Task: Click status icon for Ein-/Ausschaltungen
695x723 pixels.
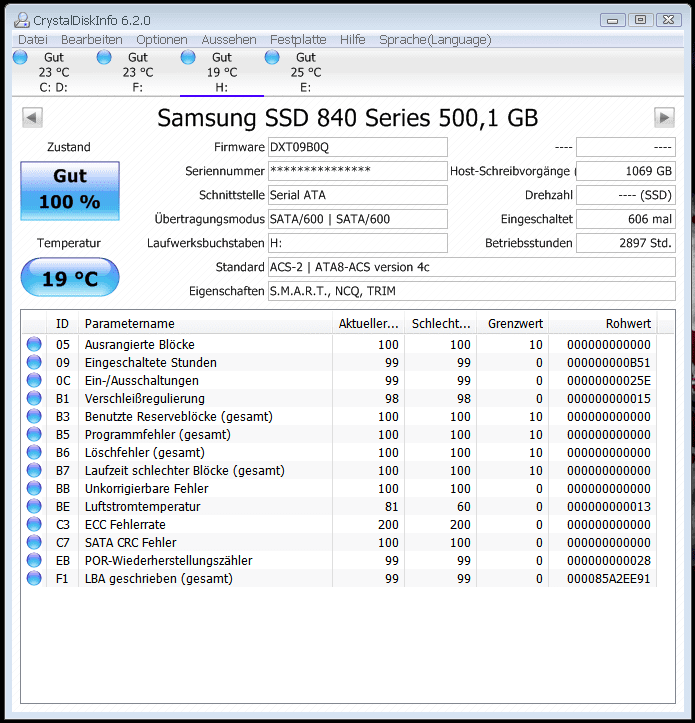Action: [x=34, y=380]
